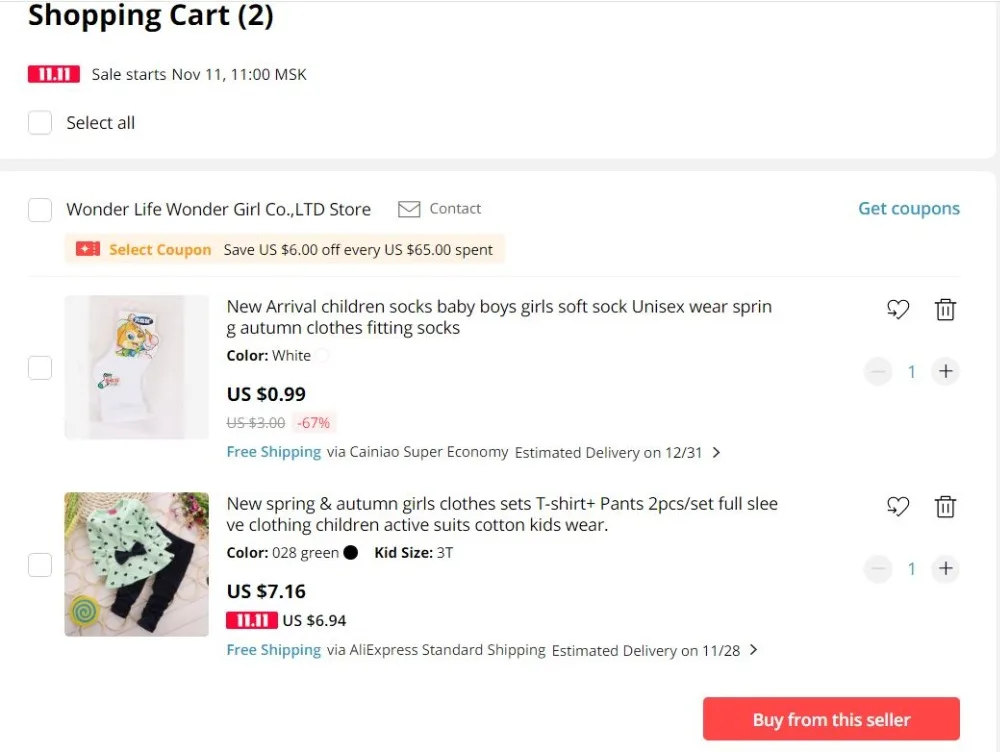Viewport: 1000px width, 752px height.
Task: Select the girls clothes set checkbox
Action: click(x=40, y=565)
